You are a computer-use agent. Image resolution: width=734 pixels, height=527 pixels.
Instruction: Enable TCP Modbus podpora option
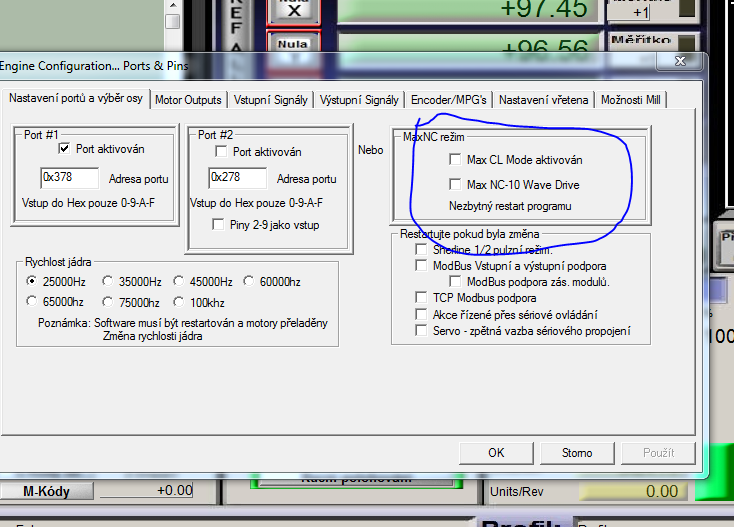pyautogui.click(x=422, y=298)
